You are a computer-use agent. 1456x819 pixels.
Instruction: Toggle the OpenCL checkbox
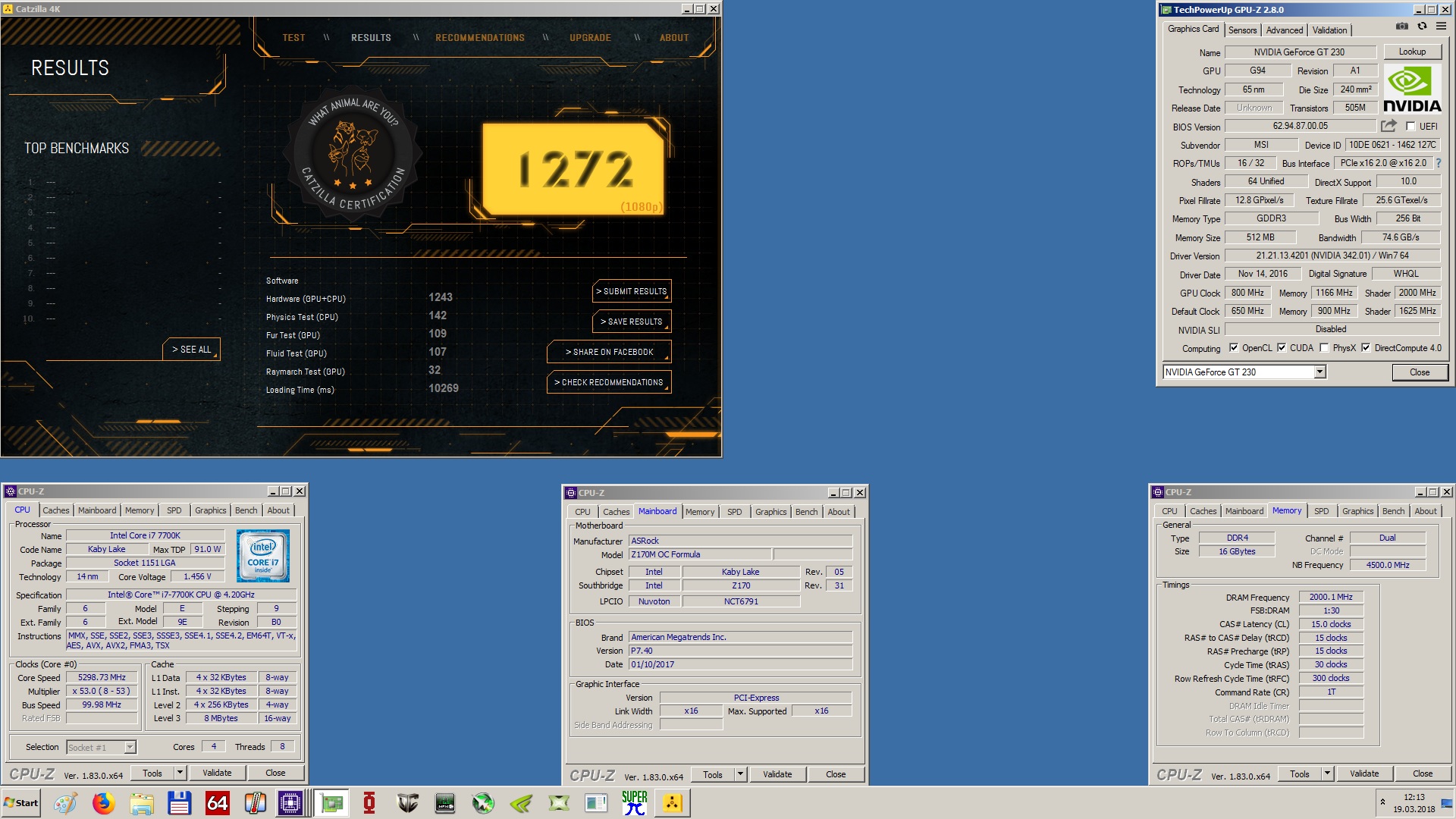1234,348
